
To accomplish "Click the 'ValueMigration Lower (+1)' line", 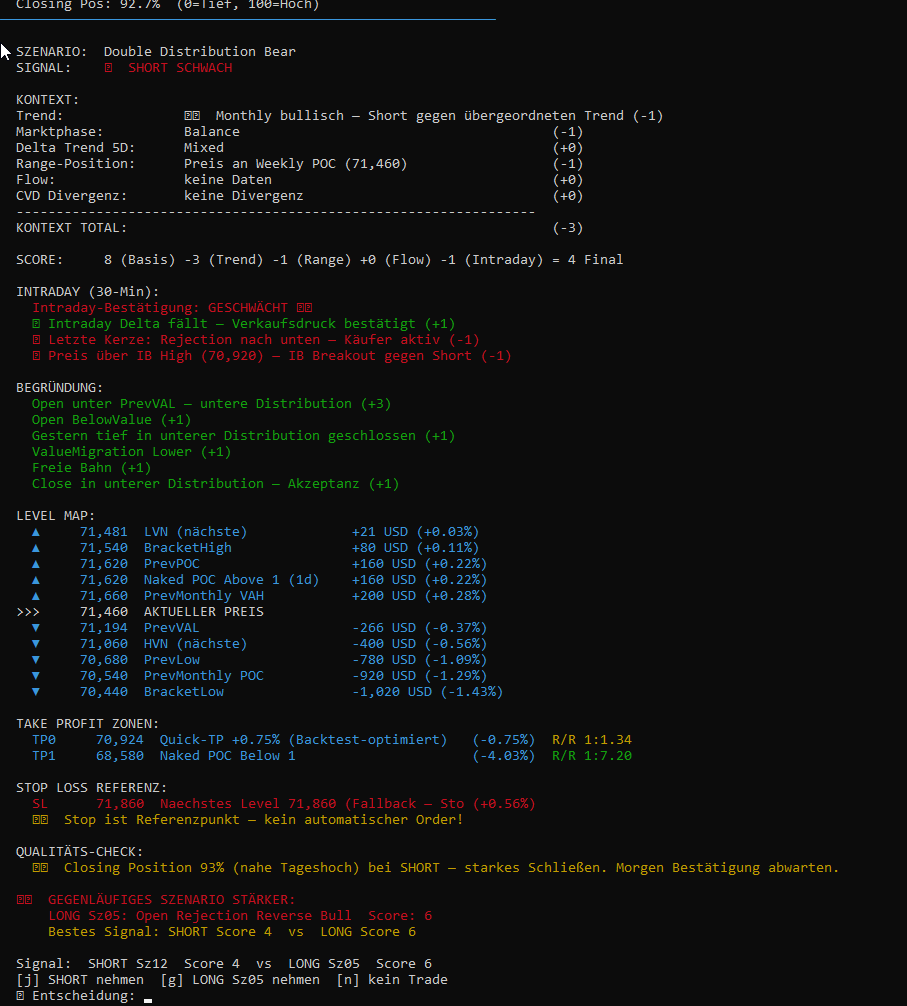I will 131,452.
